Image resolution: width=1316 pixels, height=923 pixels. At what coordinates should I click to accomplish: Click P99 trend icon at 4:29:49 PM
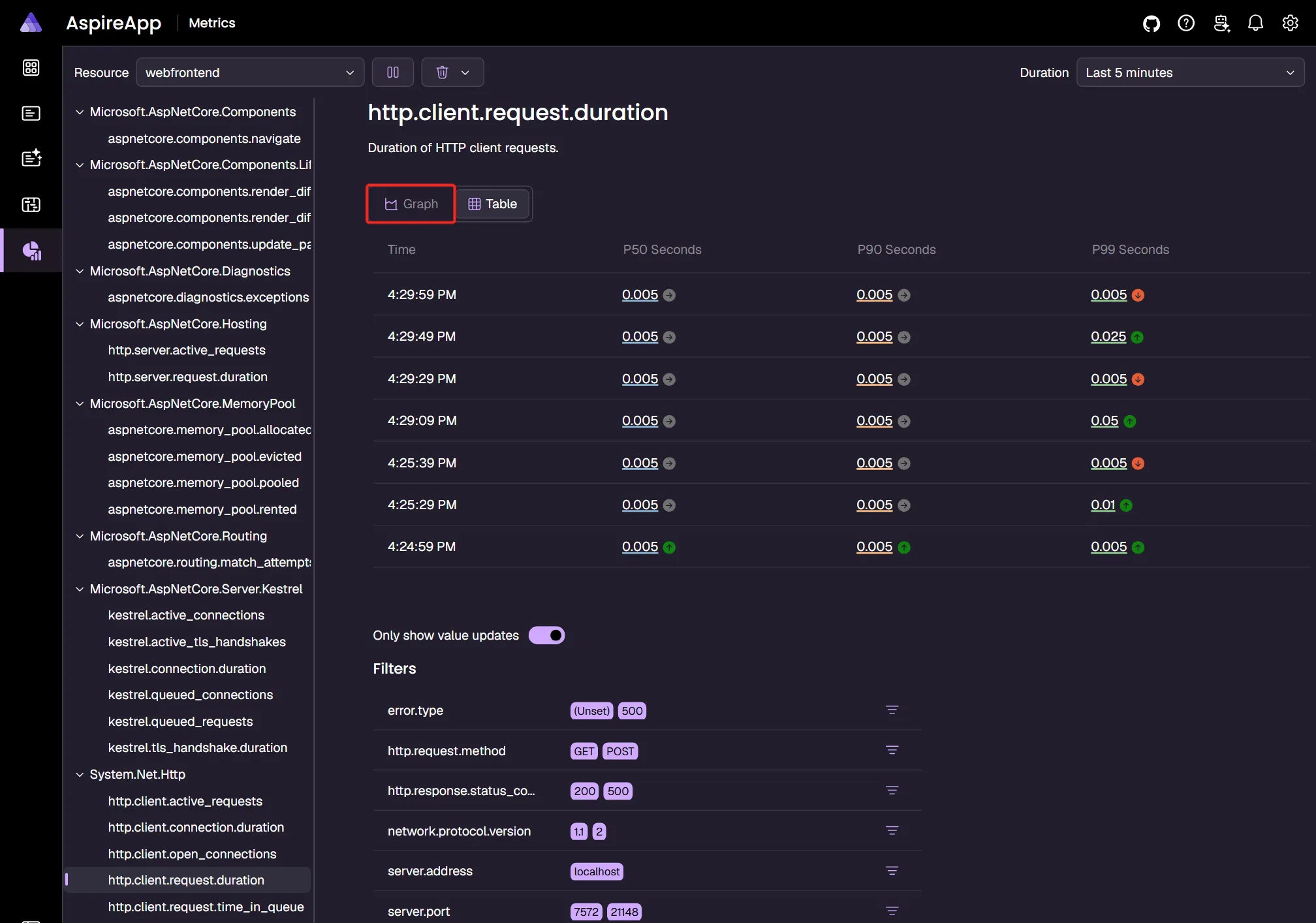pos(1137,337)
